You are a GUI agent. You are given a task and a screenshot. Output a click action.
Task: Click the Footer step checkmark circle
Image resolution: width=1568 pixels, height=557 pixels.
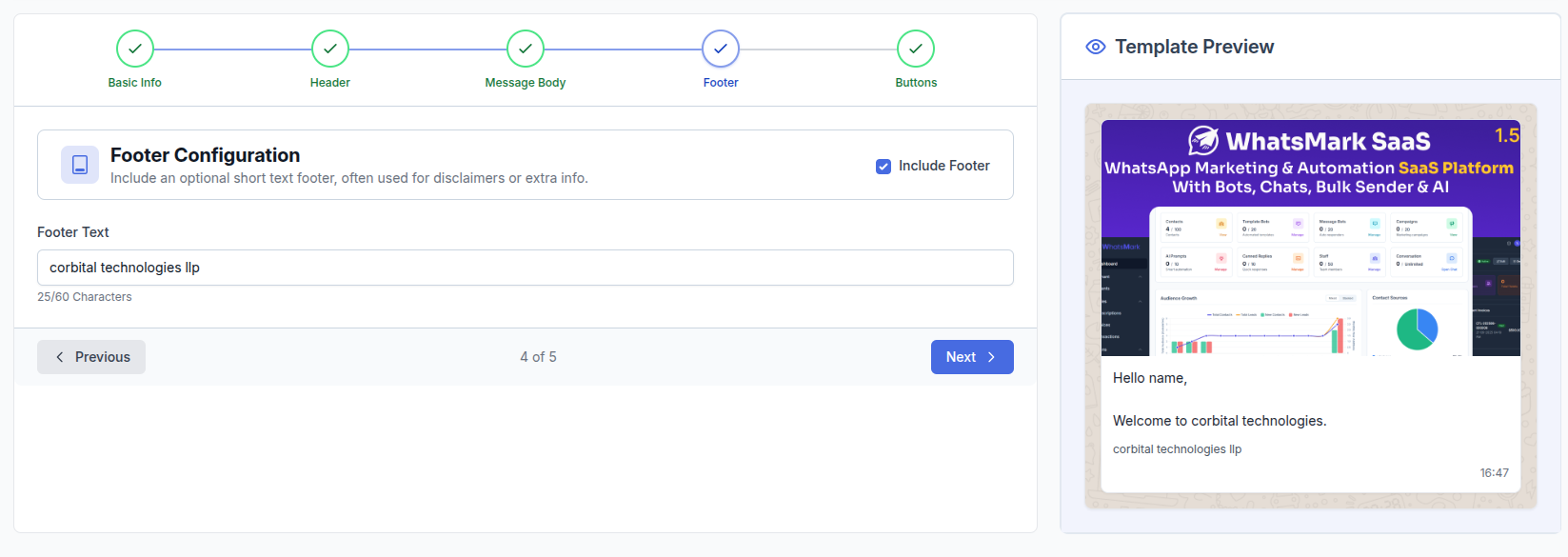tap(721, 49)
